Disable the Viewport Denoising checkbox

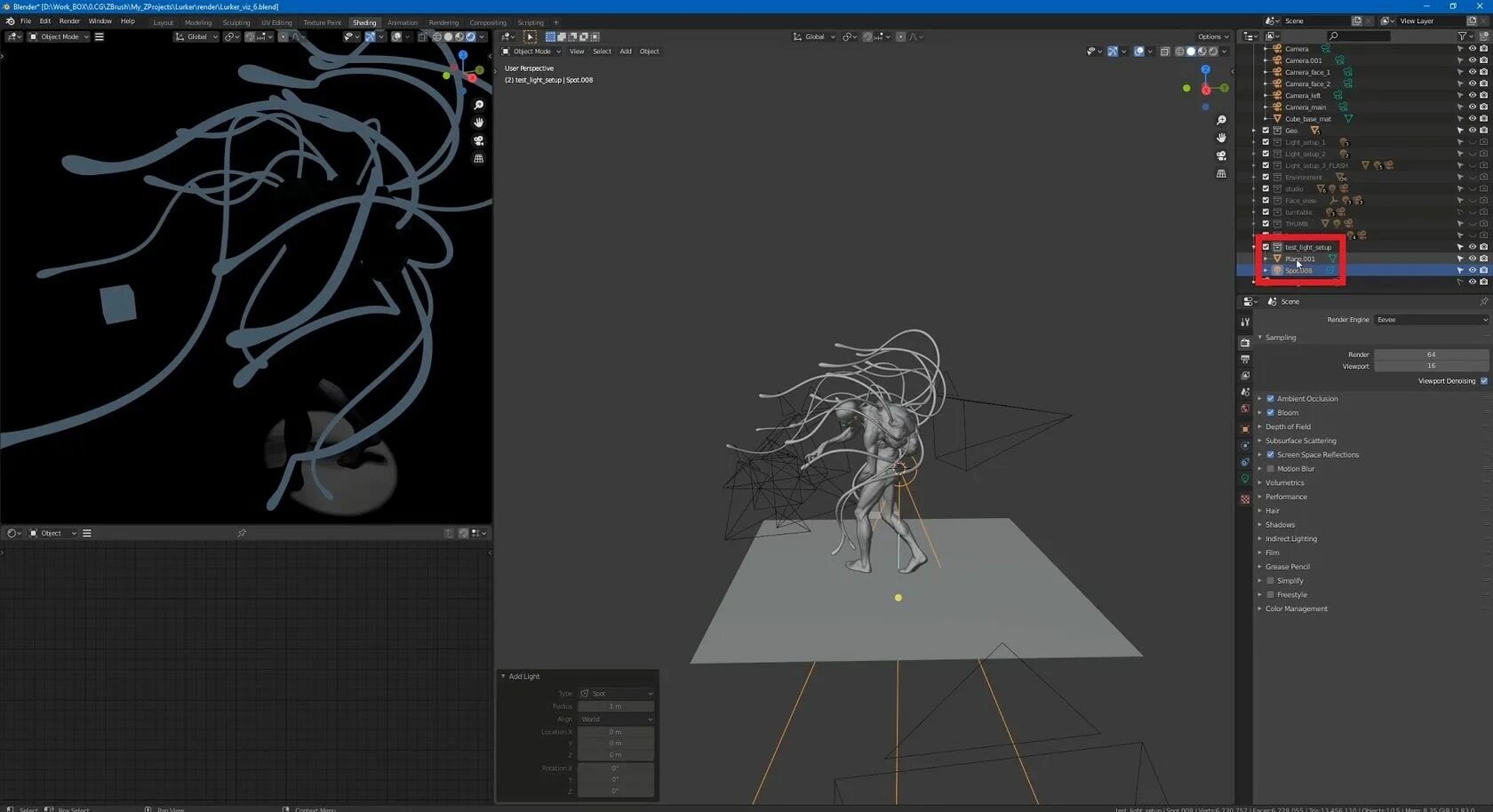(x=1484, y=381)
